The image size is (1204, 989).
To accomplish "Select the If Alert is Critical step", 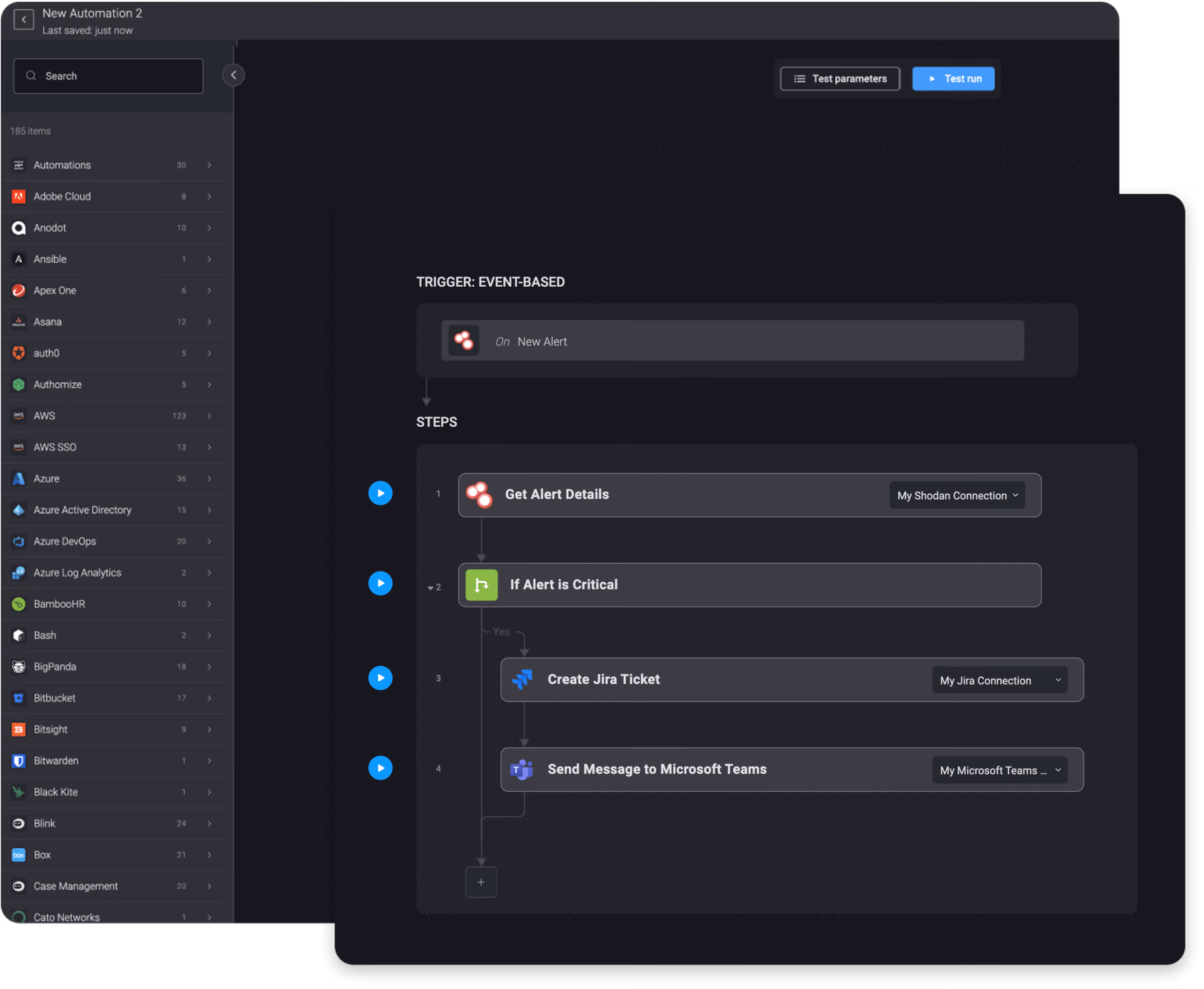I will pyautogui.click(x=750, y=586).
